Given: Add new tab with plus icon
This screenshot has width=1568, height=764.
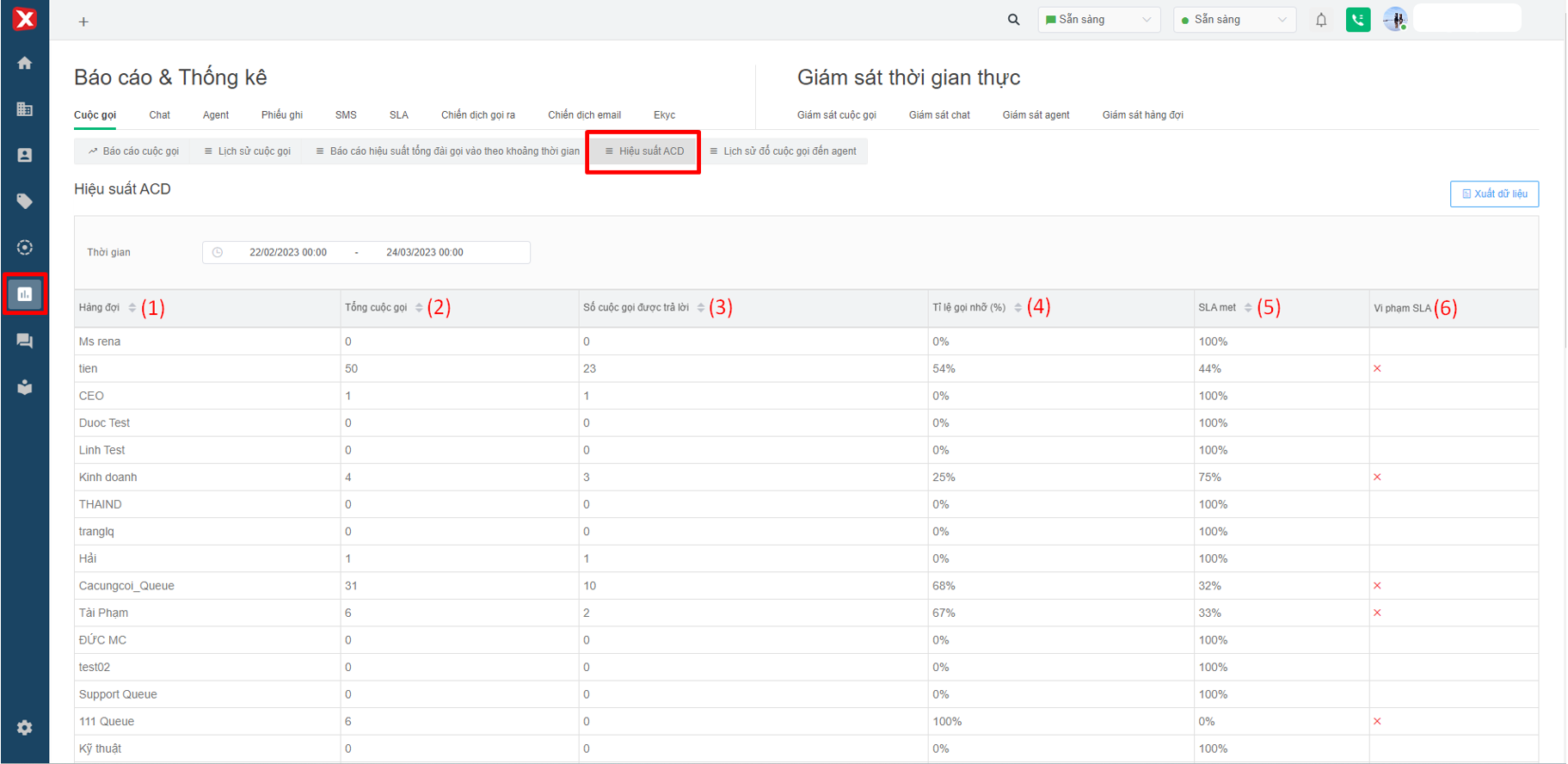Looking at the screenshot, I should point(83,22).
